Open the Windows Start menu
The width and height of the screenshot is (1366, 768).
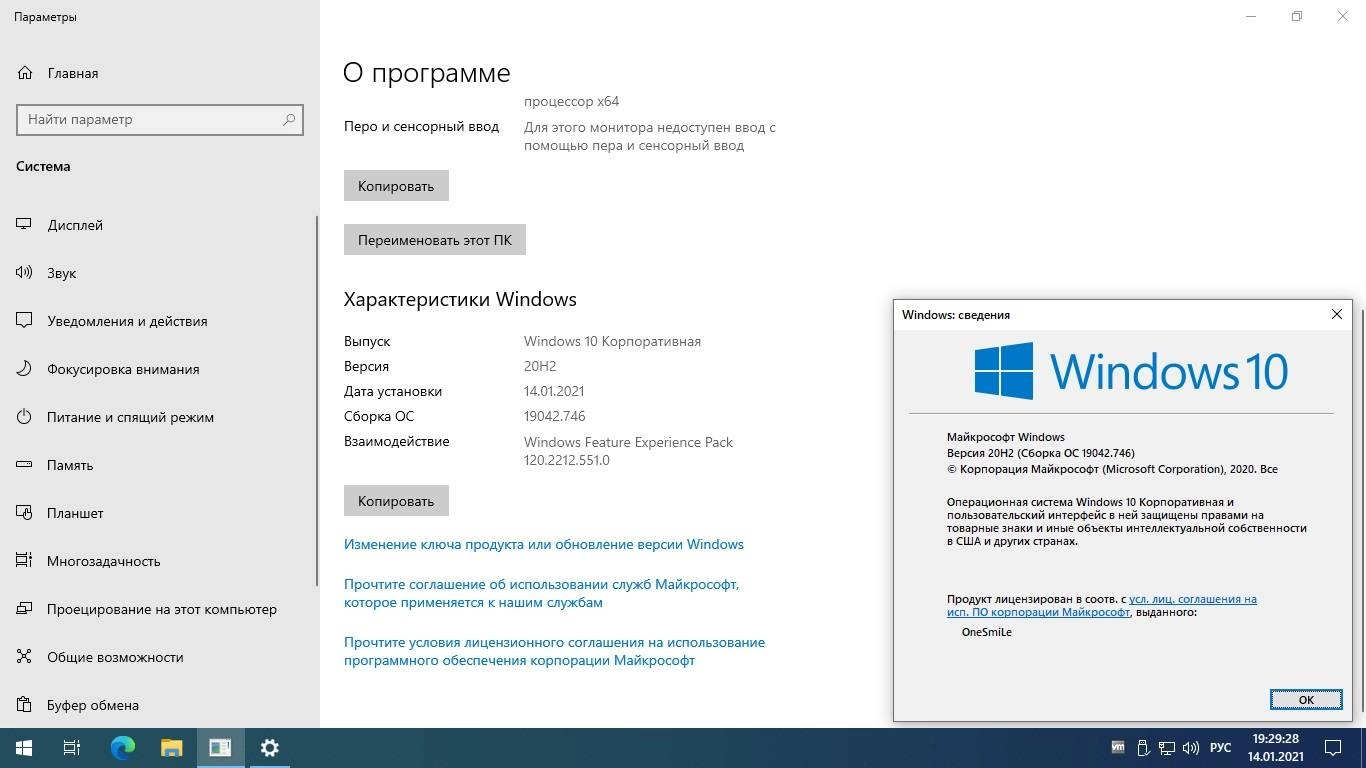click(x=24, y=748)
